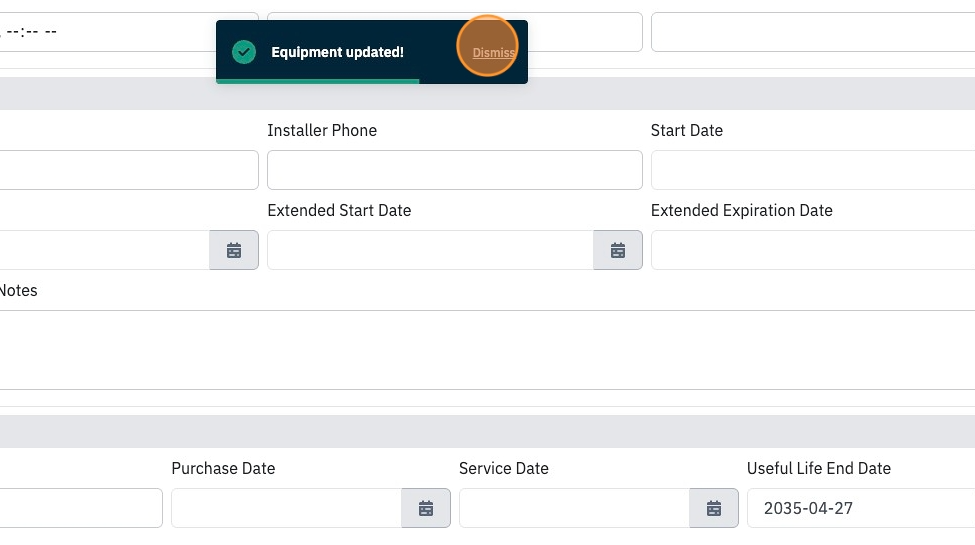Click inside the Notes text area

(488, 350)
